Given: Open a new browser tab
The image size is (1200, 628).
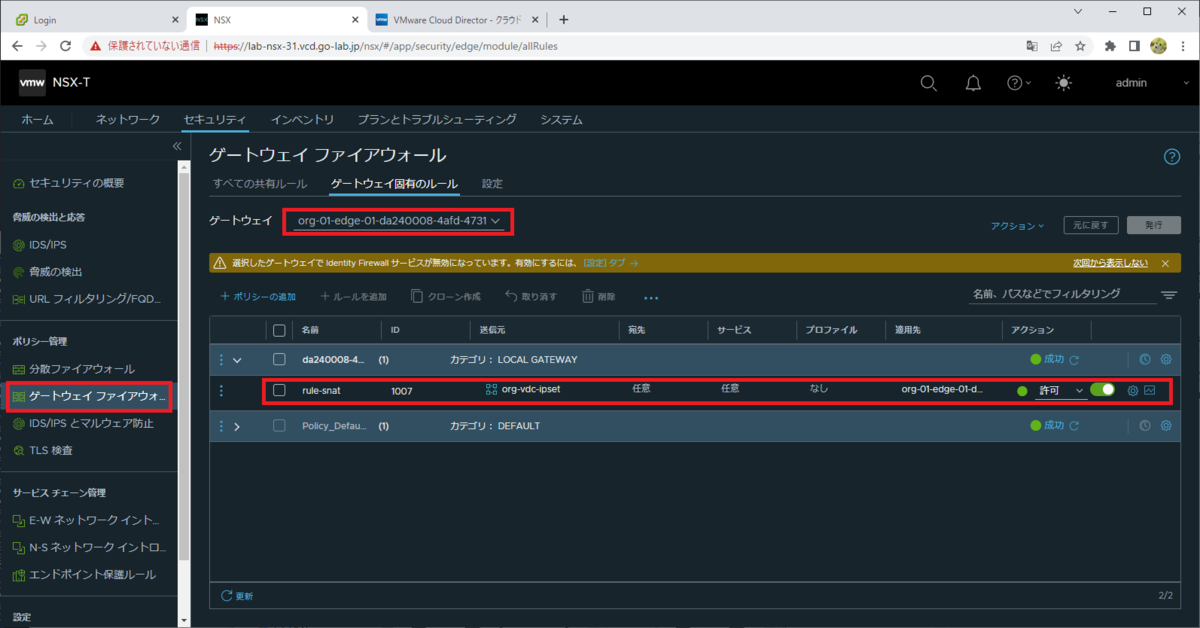Looking at the screenshot, I should [x=564, y=19].
